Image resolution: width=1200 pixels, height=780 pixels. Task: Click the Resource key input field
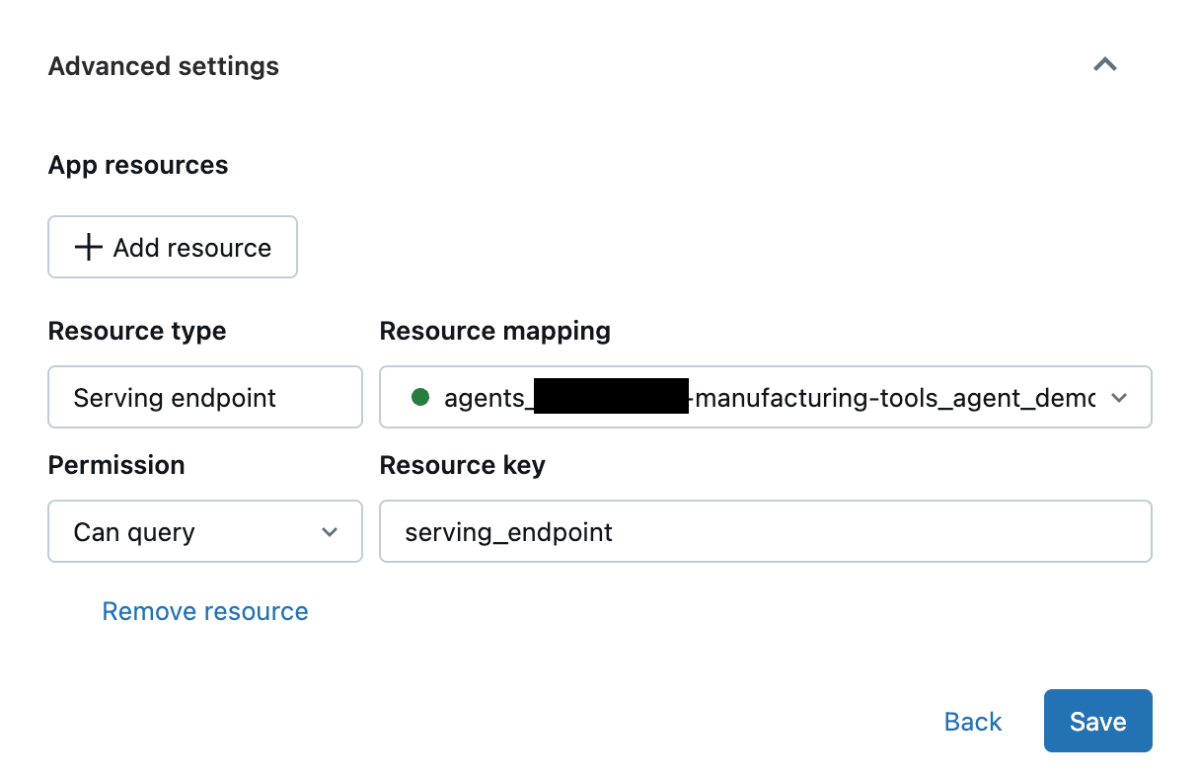(765, 531)
